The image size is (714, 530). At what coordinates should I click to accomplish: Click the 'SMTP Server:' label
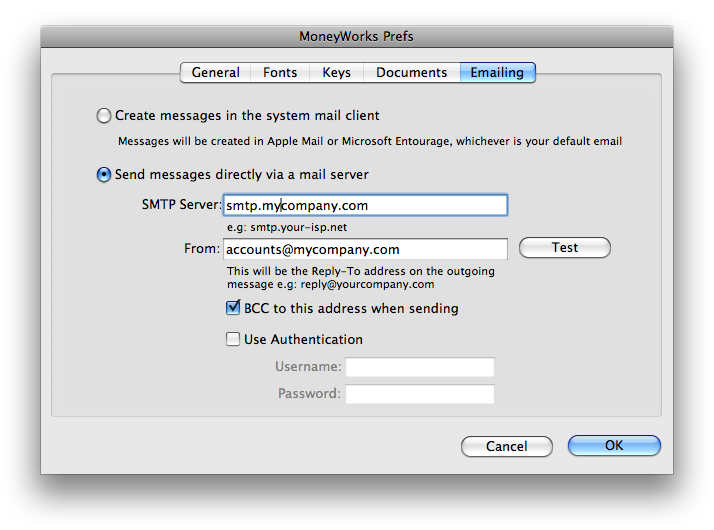click(x=181, y=204)
